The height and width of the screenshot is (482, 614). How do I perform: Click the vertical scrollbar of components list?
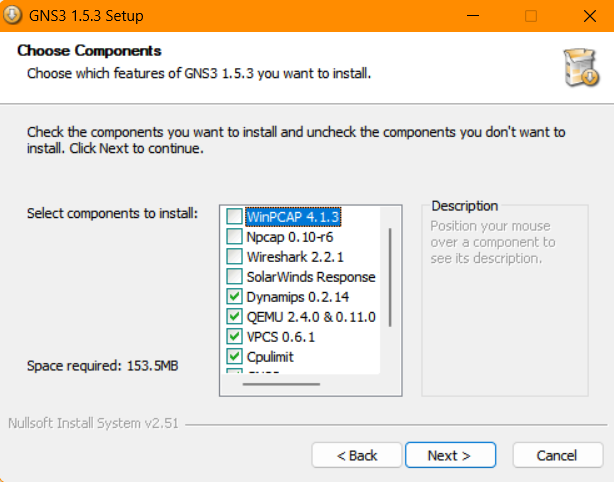point(390,277)
